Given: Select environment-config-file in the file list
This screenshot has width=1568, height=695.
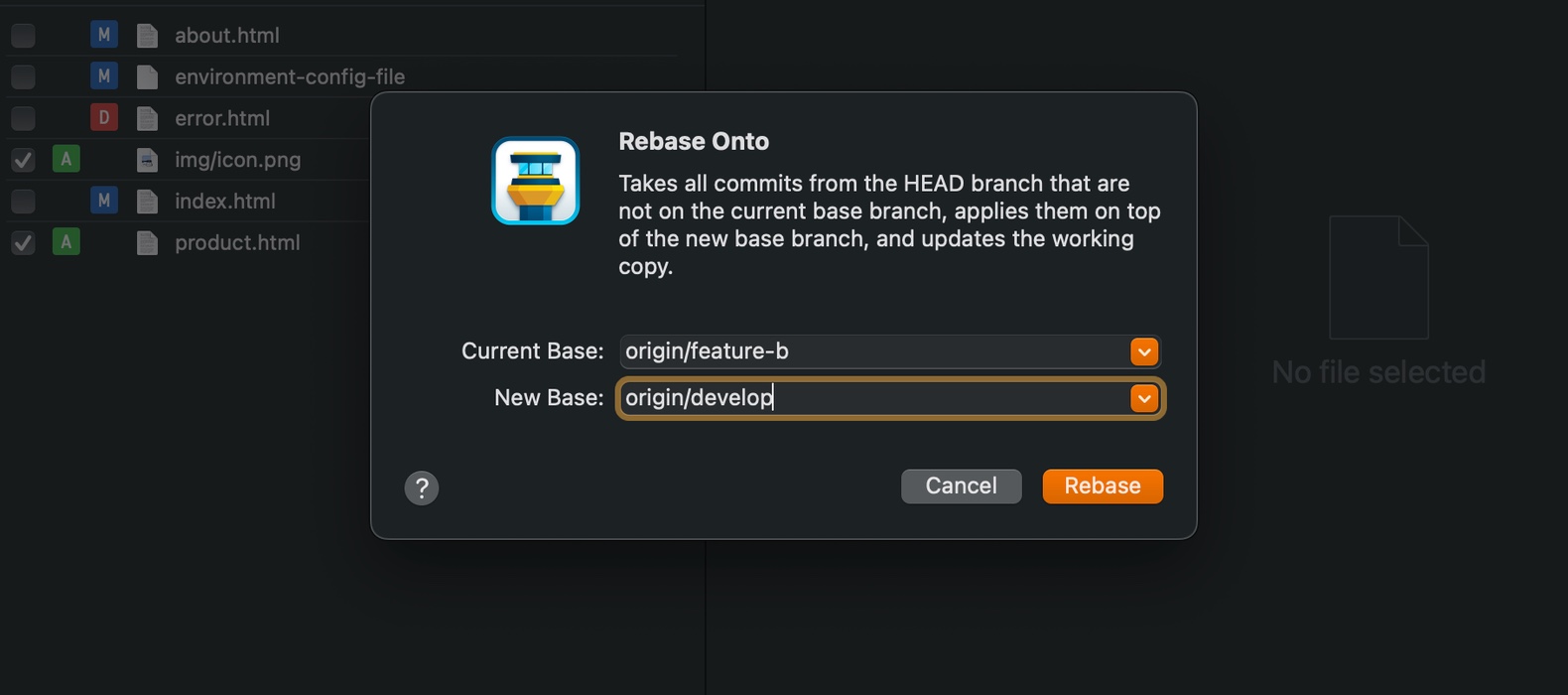Looking at the screenshot, I should point(289,76).
